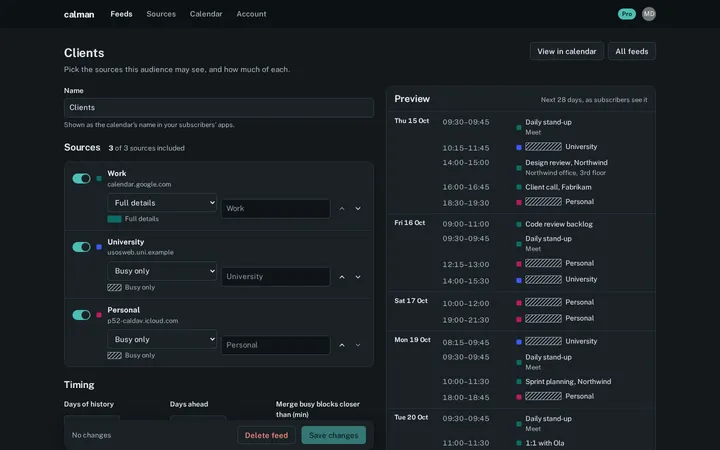Click Mon 19 Oct date heading
The width and height of the screenshot is (720, 450).
pos(412,340)
